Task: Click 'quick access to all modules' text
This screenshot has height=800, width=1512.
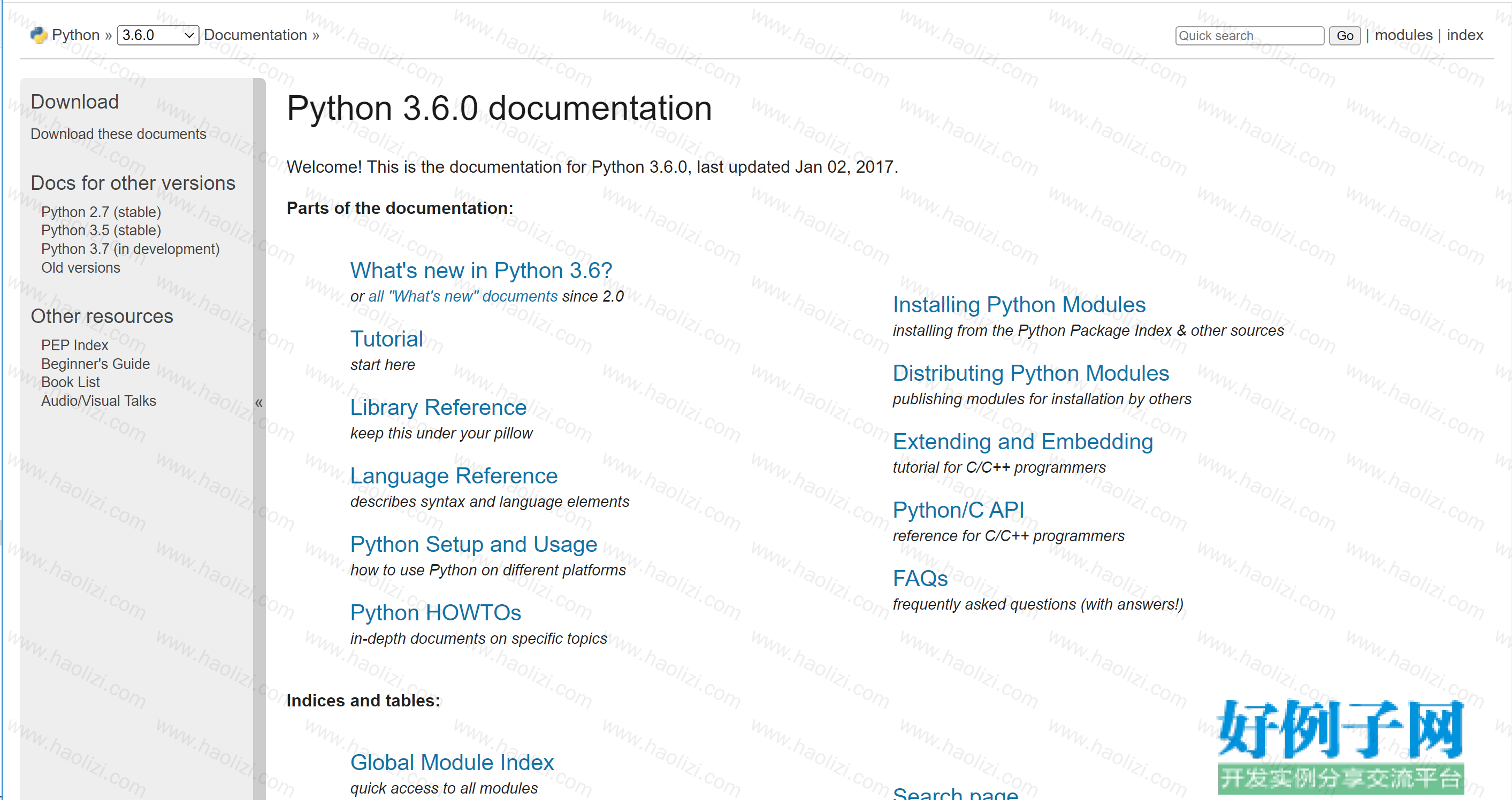Action: click(444, 788)
